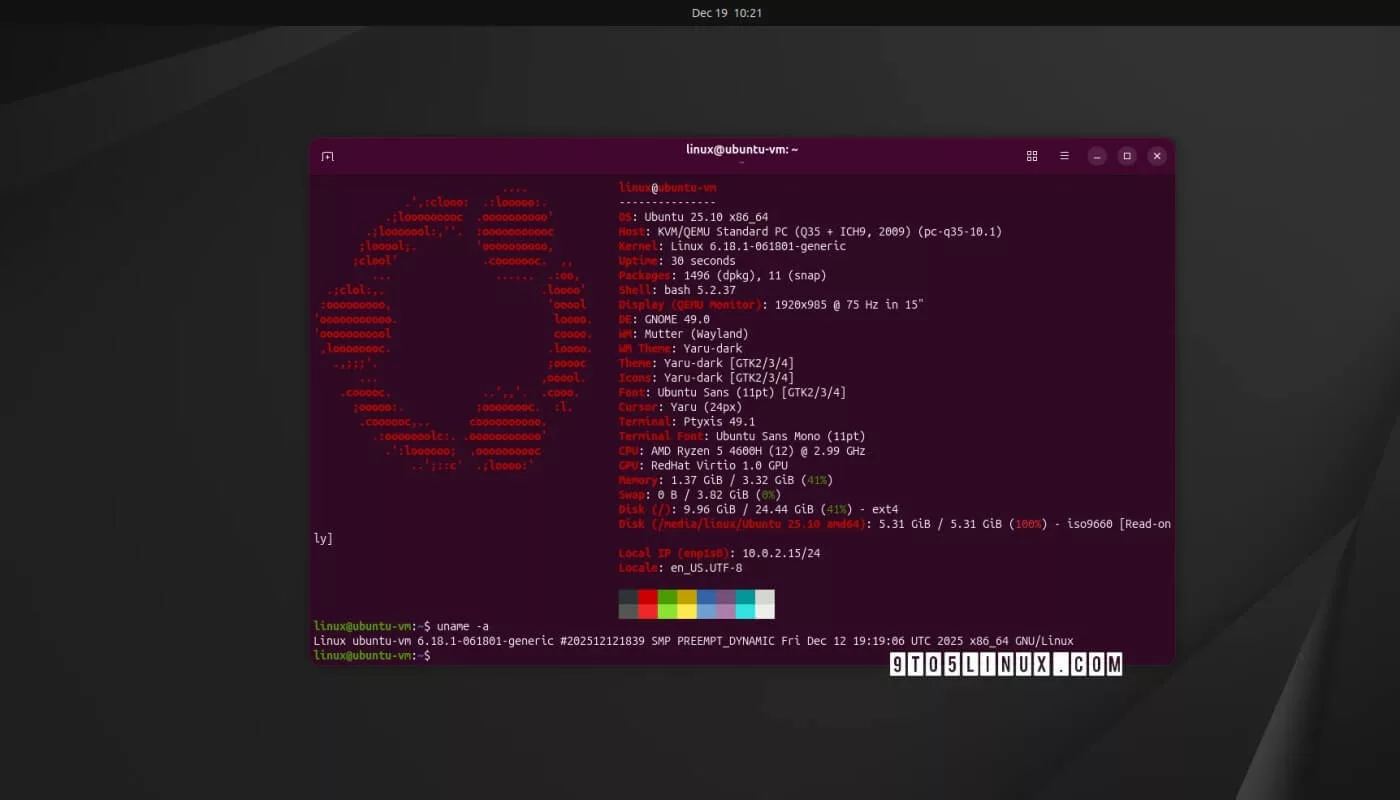The width and height of the screenshot is (1400, 800).
Task: Minimize the terminal window
Action: click(x=1097, y=156)
